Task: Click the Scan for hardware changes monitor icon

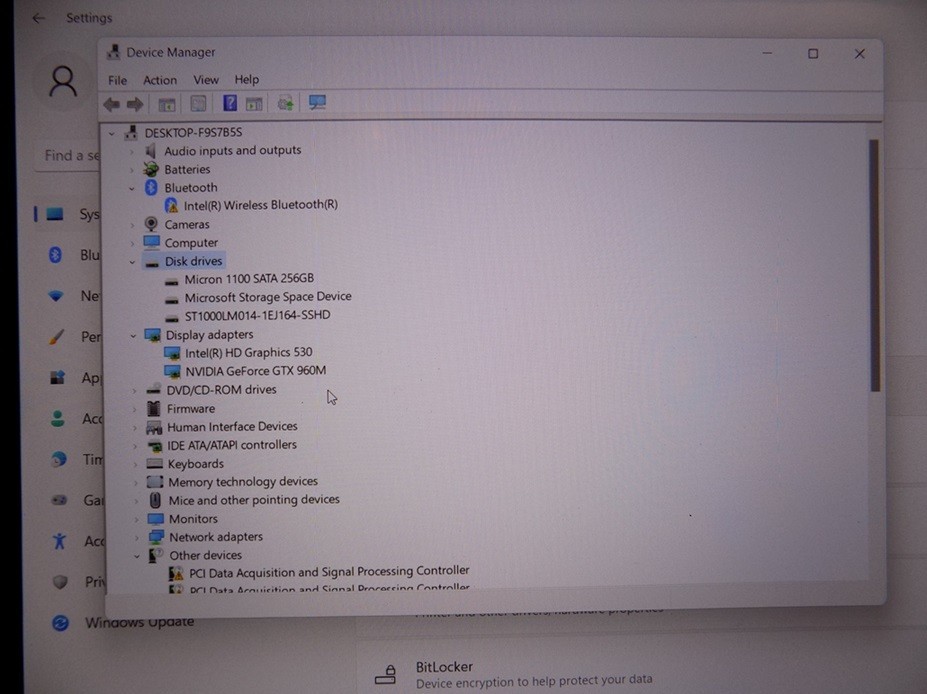Action: [317, 103]
